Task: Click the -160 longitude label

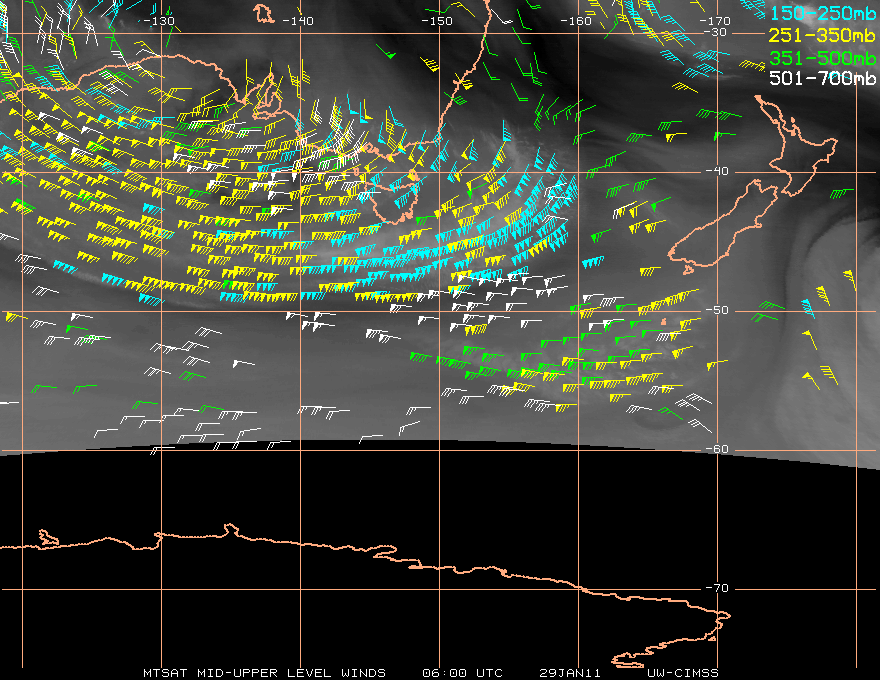Action: click(576, 21)
